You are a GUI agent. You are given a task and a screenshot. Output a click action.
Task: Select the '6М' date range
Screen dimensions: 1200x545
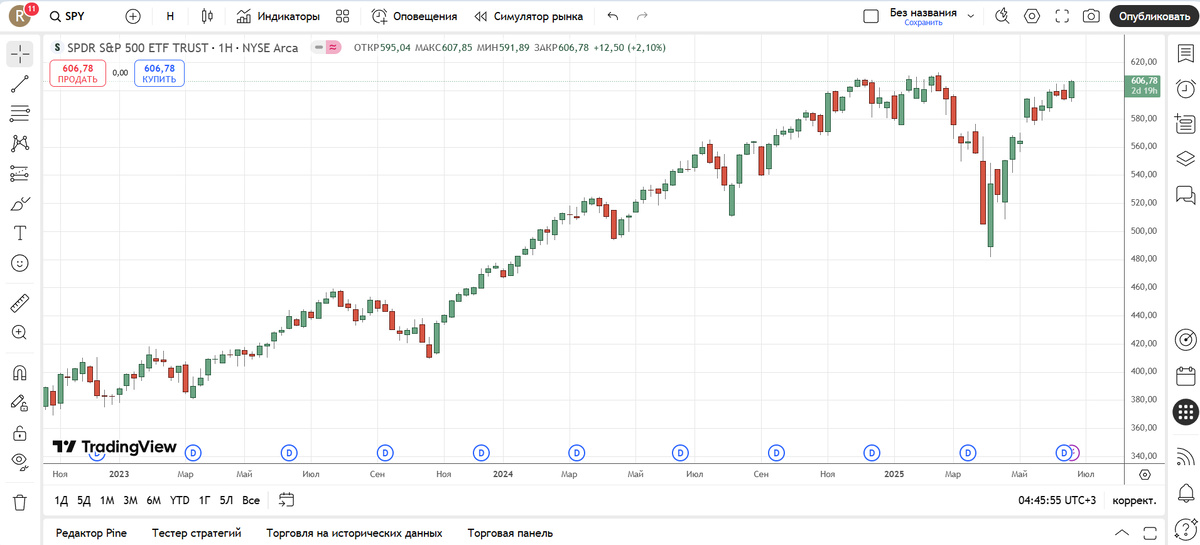coord(153,500)
